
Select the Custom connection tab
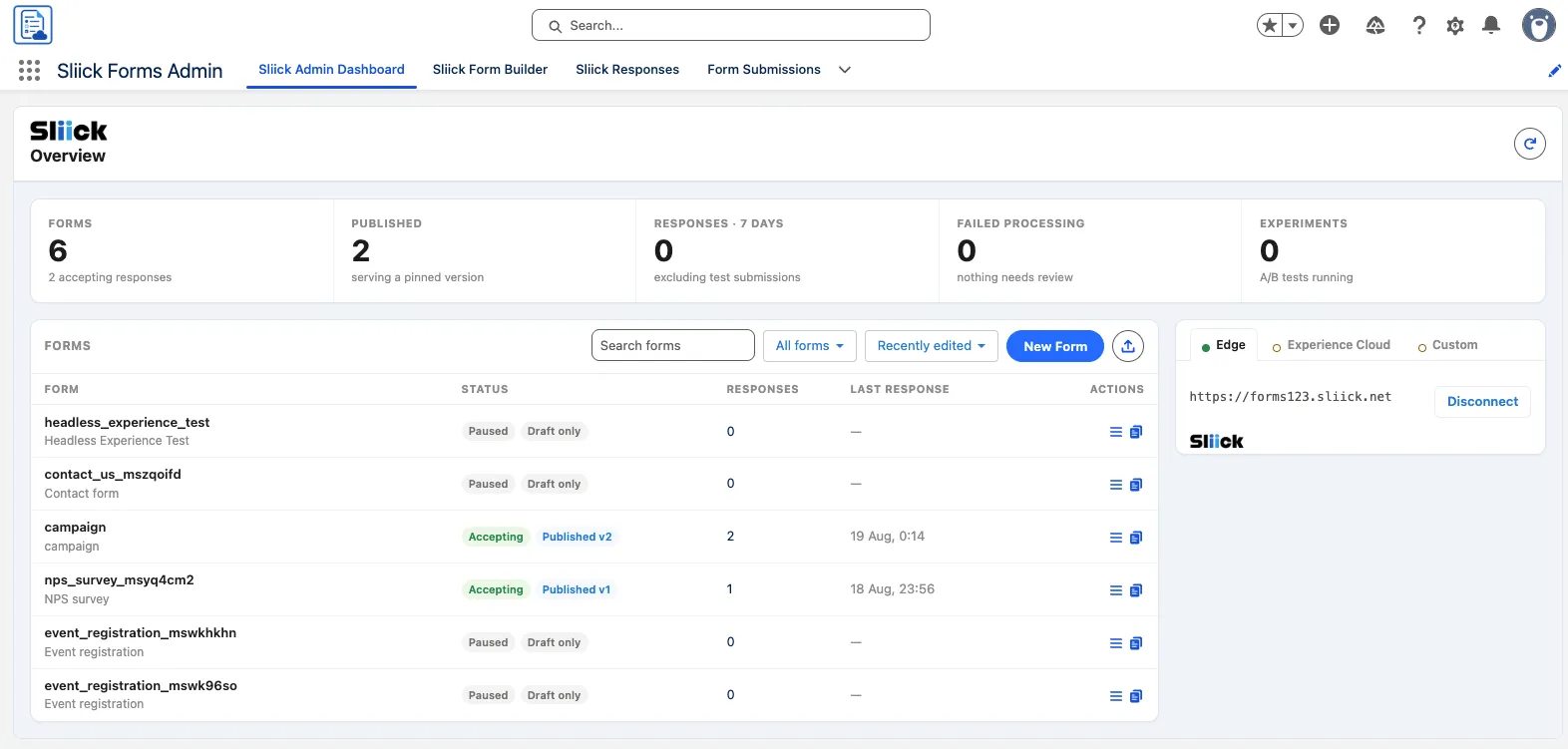[x=1447, y=345]
